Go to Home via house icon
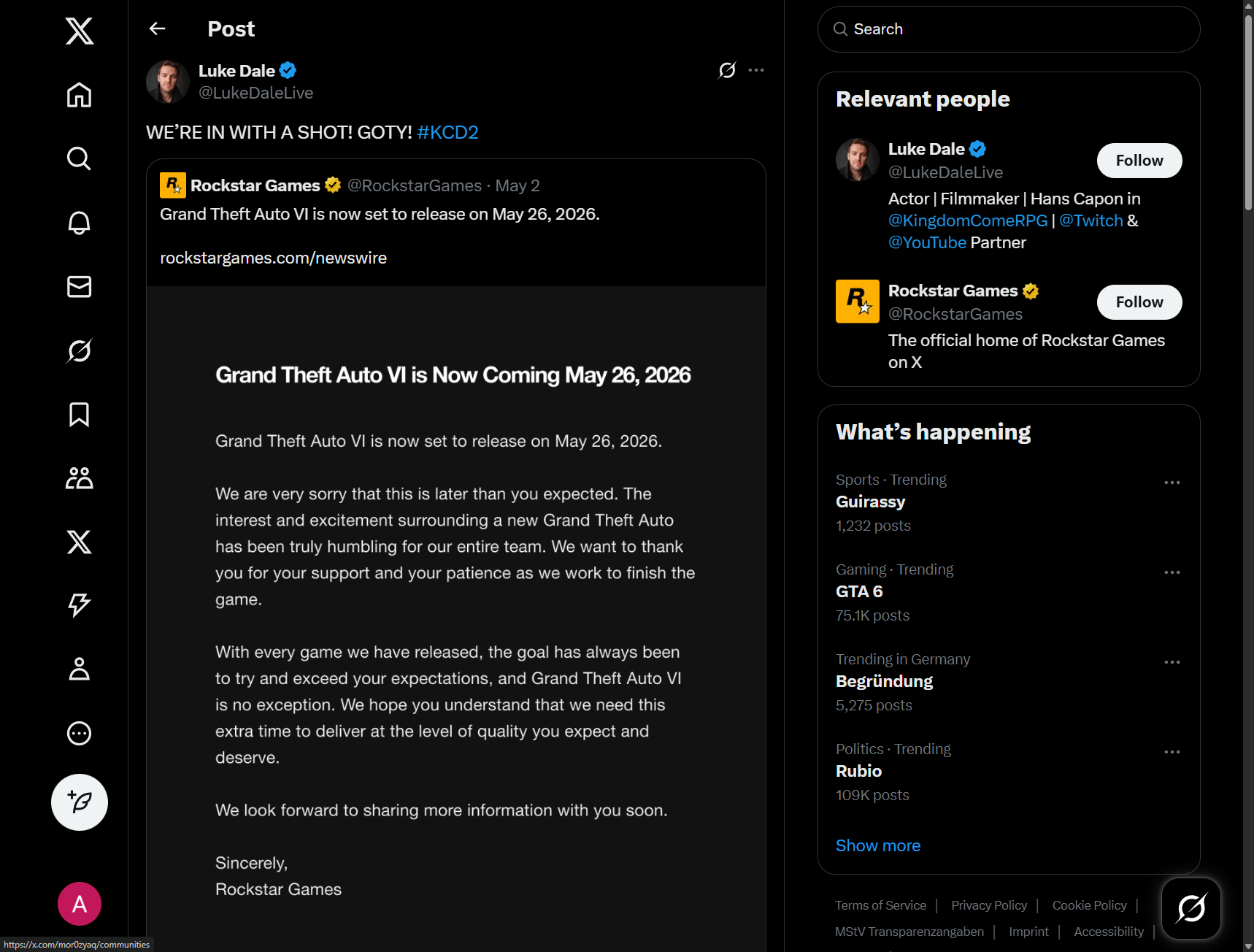The image size is (1254, 952). [79, 95]
